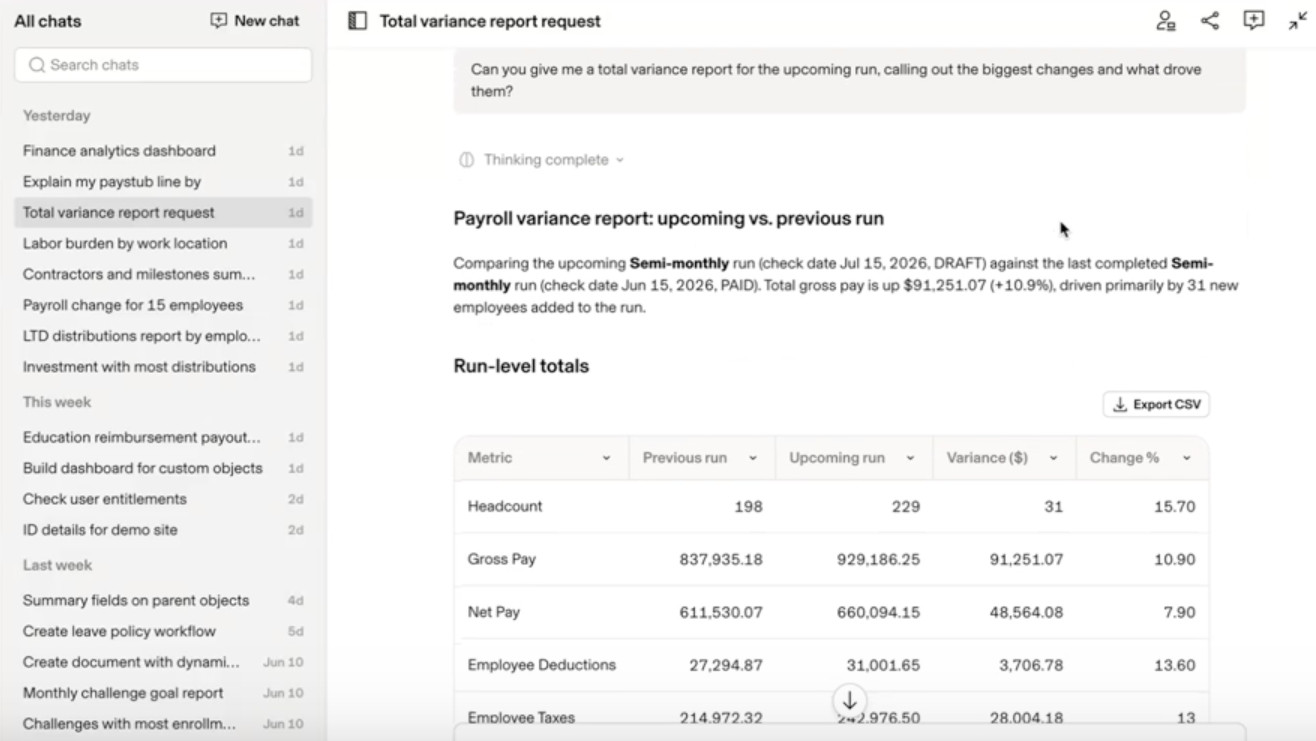Click the info icon beside Thinking complete

pyautogui.click(x=466, y=160)
